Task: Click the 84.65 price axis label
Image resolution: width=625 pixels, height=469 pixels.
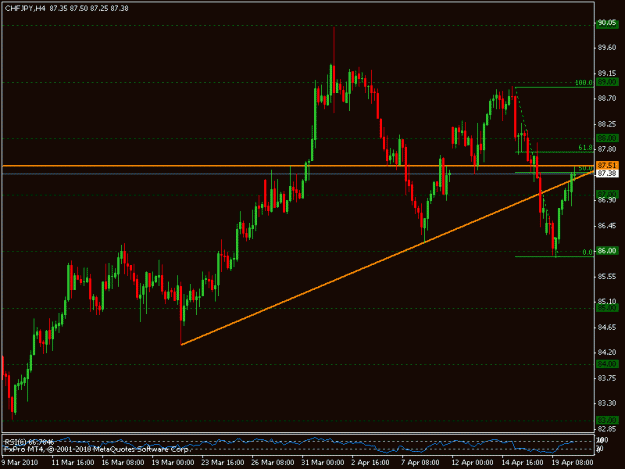Action: tap(607, 328)
